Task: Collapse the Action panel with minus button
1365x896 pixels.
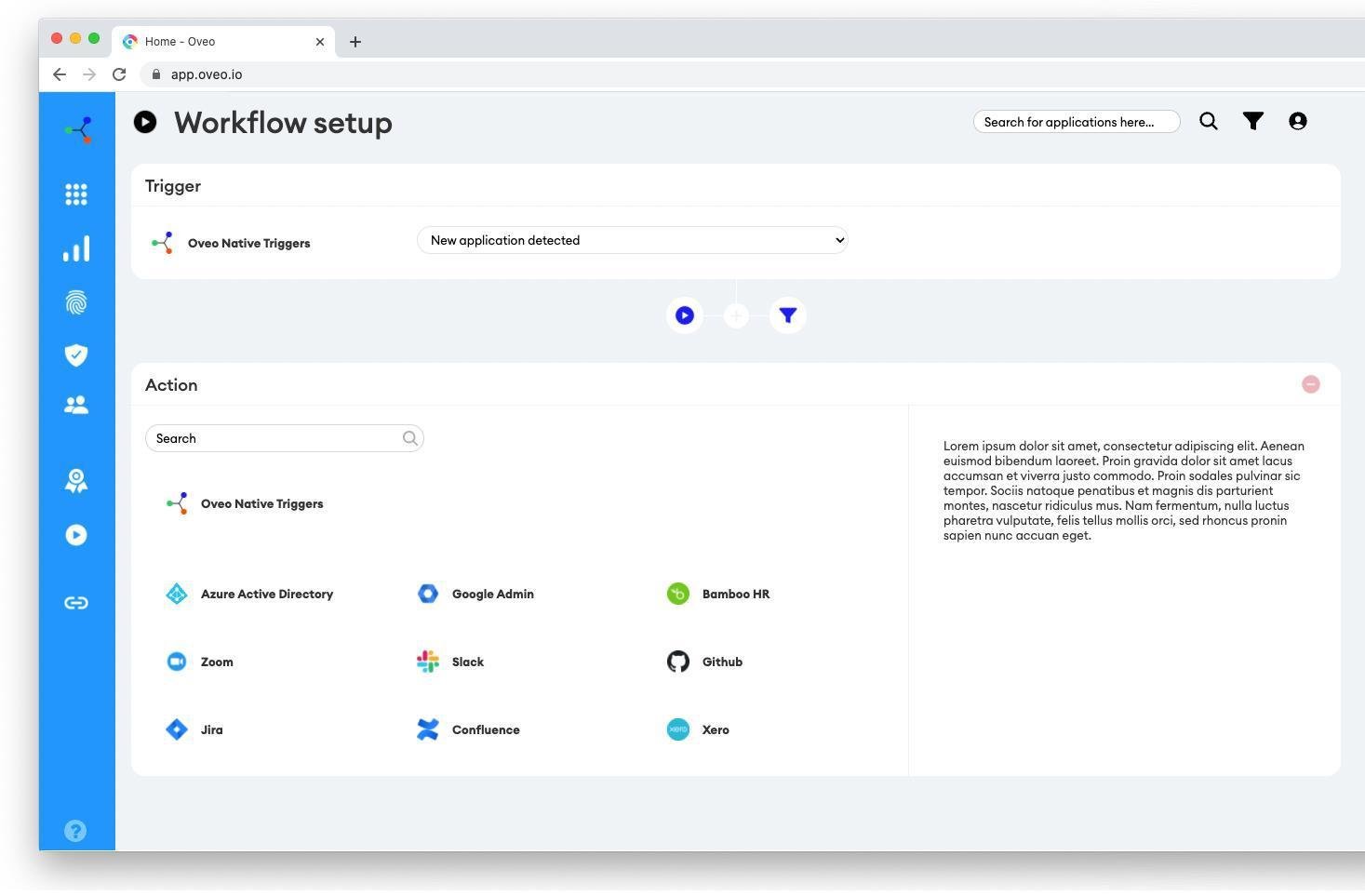Action: [x=1311, y=384]
